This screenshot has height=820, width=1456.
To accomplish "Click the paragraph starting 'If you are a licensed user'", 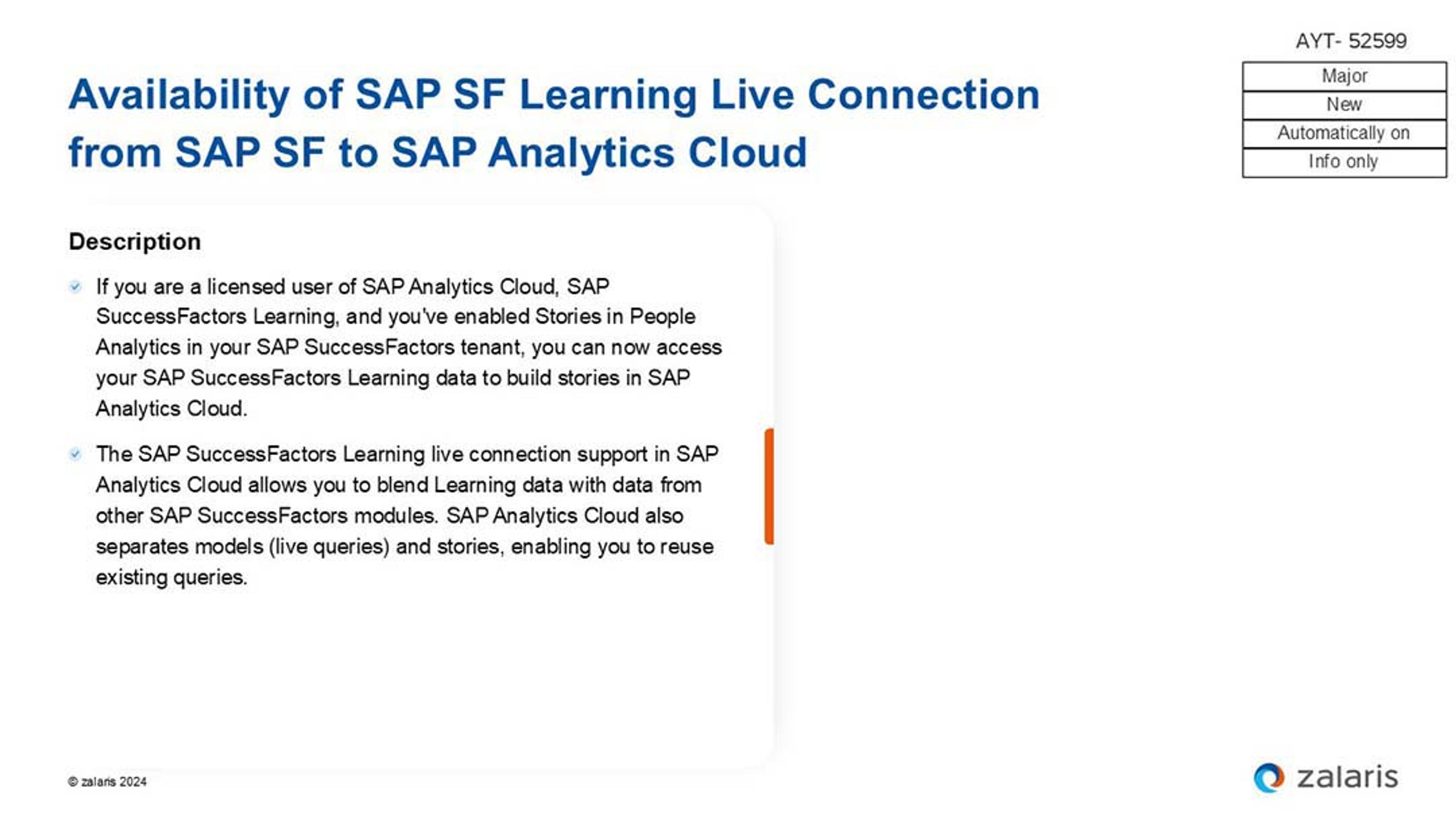I will [x=409, y=347].
